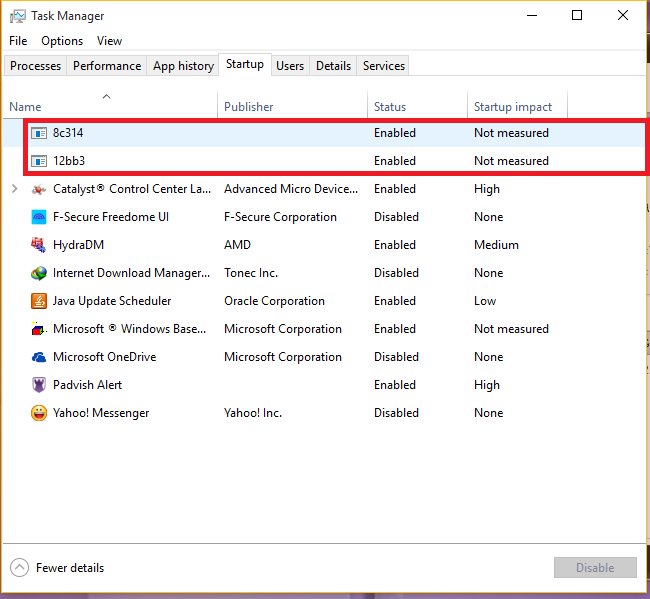Click the Microsoft Windows Base icon
Image resolution: width=650 pixels, height=599 pixels.
click(x=39, y=329)
